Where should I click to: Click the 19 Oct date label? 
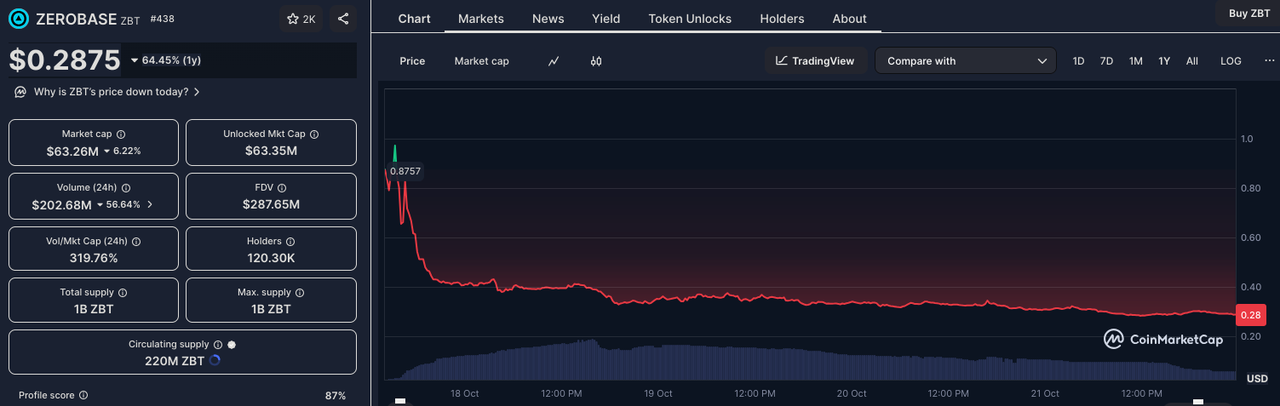click(658, 393)
